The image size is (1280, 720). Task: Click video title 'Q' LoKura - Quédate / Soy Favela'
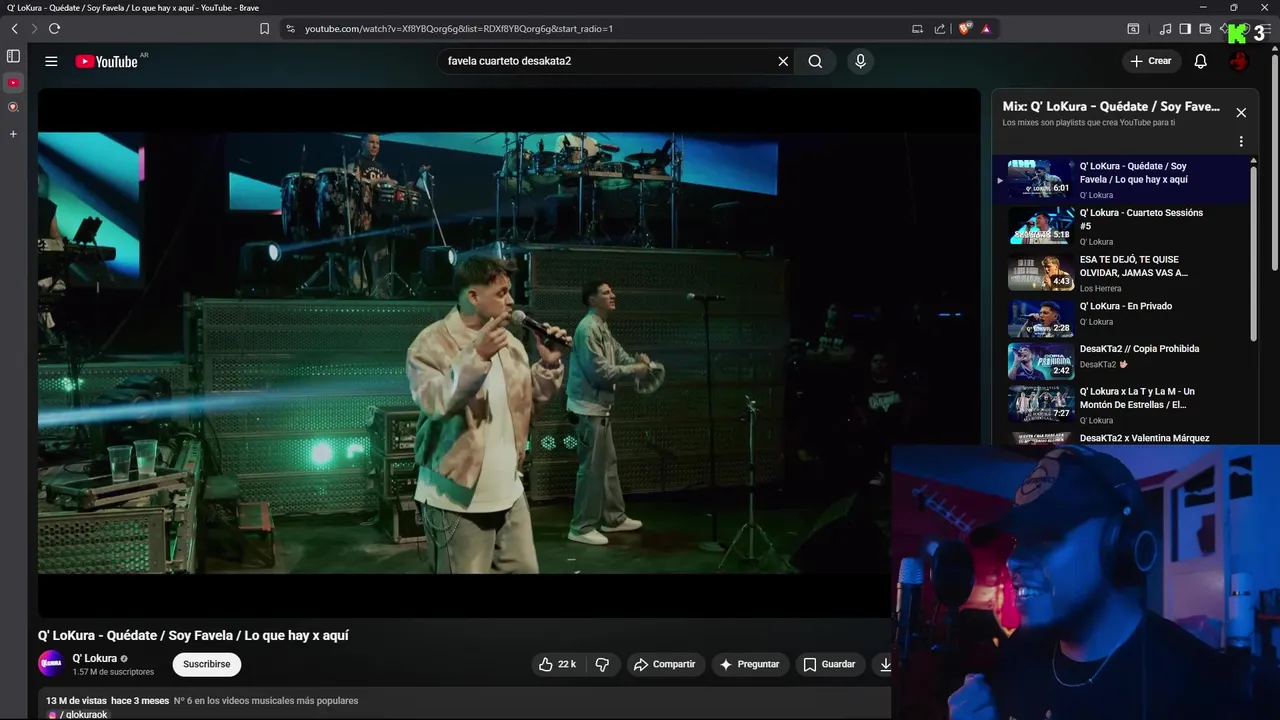(193, 636)
